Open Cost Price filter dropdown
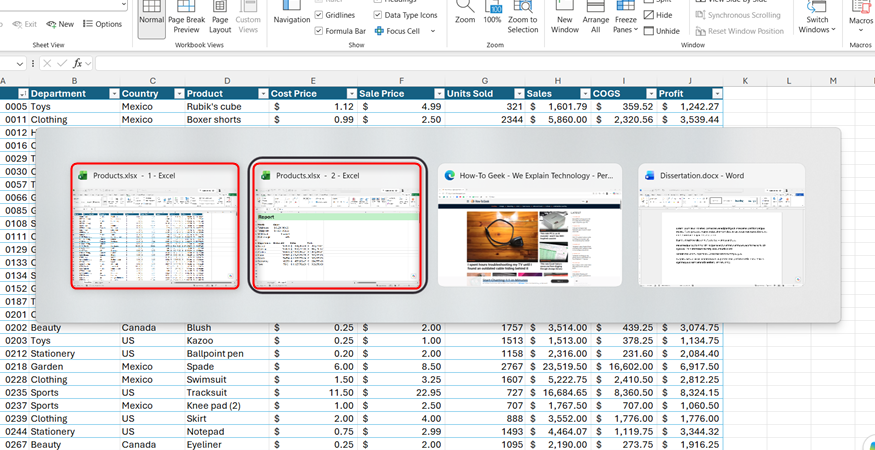The width and height of the screenshot is (875, 450). click(x=352, y=94)
